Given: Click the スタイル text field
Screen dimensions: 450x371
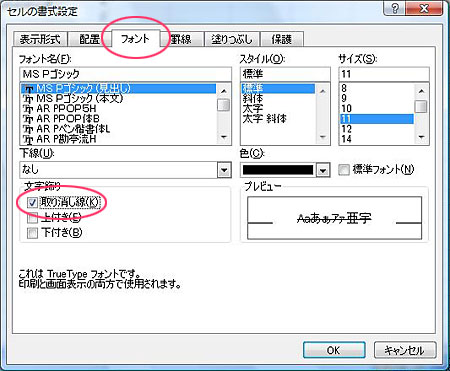Looking at the screenshot, I should (x=285, y=74).
